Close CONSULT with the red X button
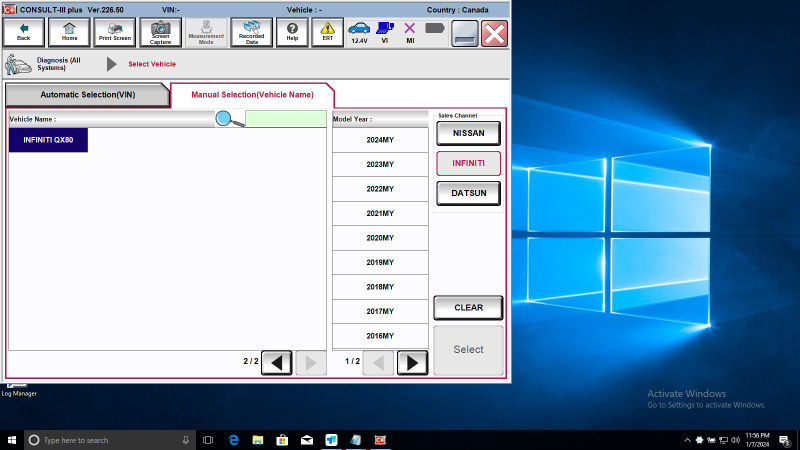 point(494,34)
